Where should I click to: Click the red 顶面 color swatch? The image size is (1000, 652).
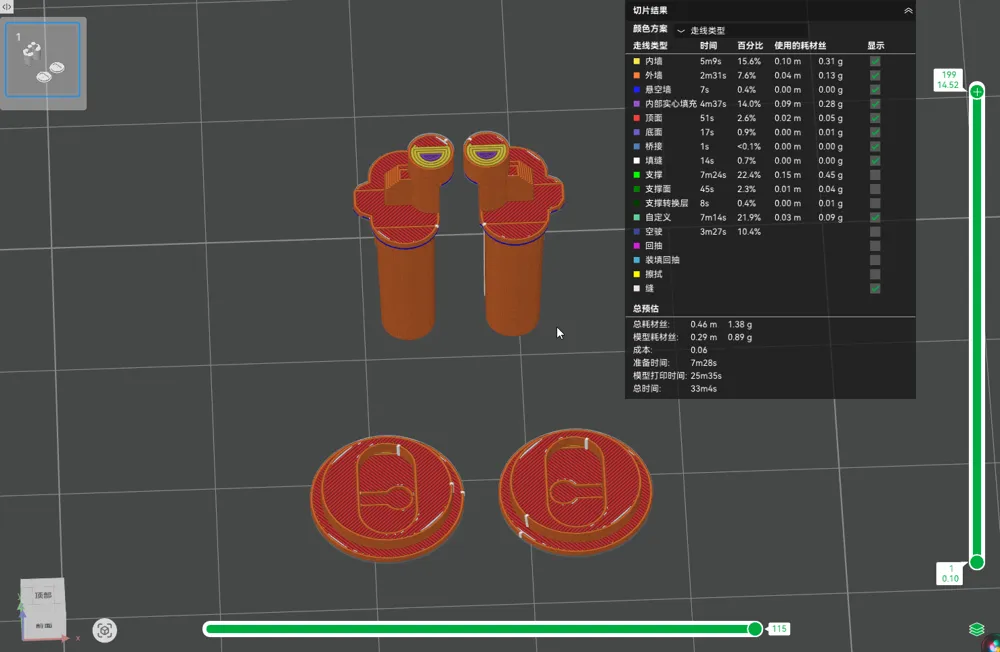pos(636,118)
